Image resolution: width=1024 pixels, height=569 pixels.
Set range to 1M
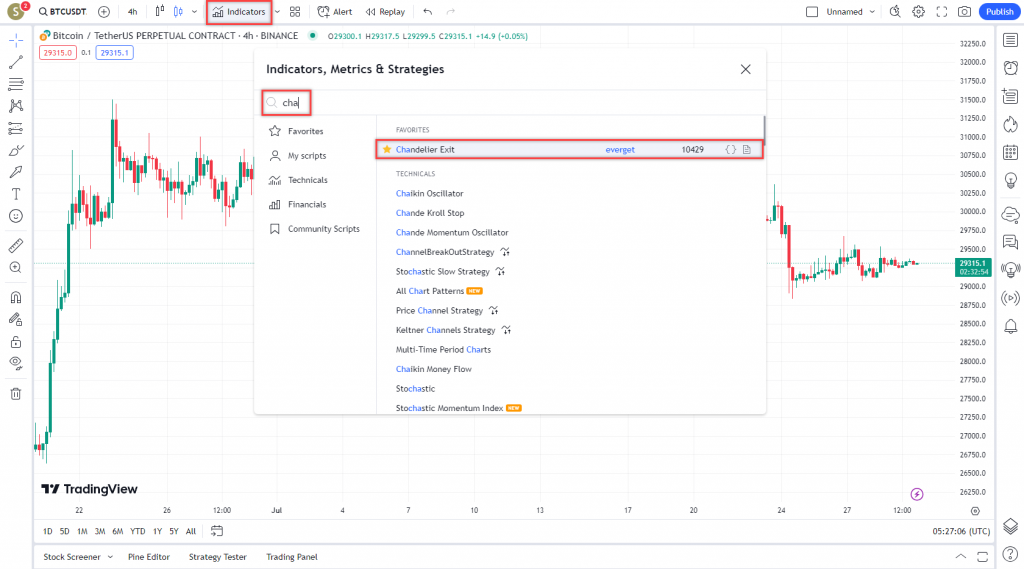click(82, 532)
